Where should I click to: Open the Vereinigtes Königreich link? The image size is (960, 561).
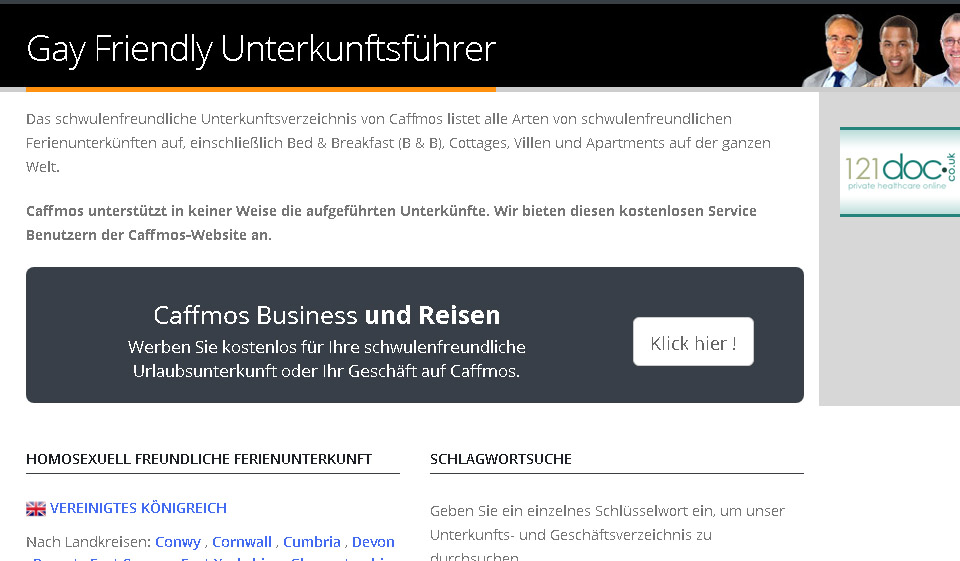pos(138,508)
